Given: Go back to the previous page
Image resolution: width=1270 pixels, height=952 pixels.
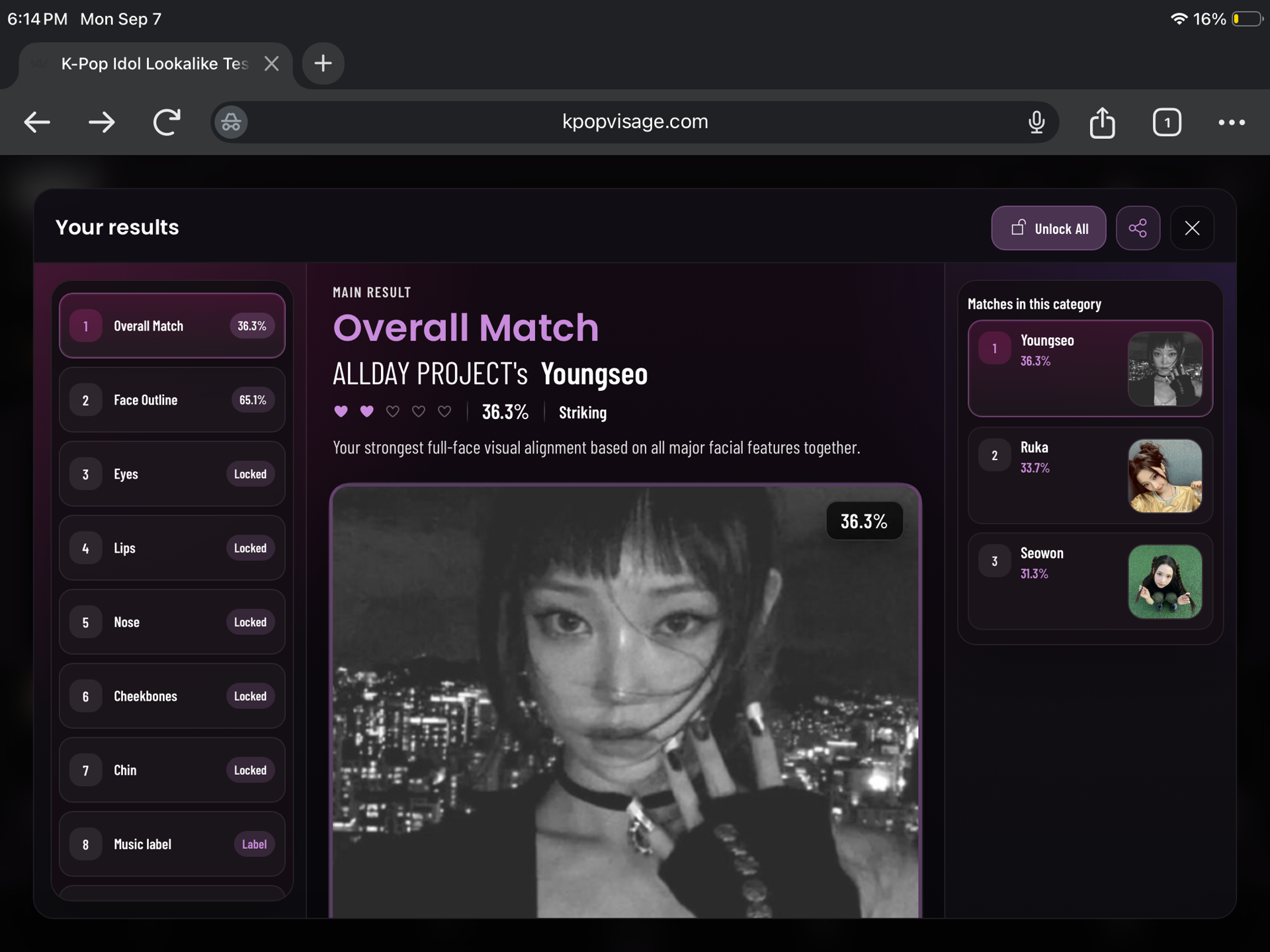Looking at the screenshot, I should (x=37, y=122).
